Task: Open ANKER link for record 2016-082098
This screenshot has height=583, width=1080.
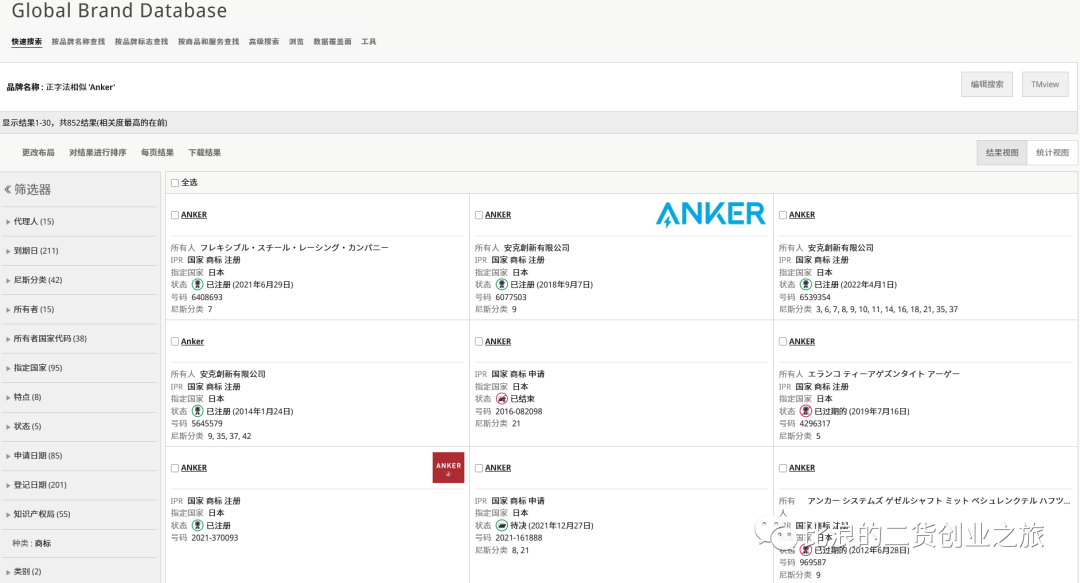Action: pos(498,342)
